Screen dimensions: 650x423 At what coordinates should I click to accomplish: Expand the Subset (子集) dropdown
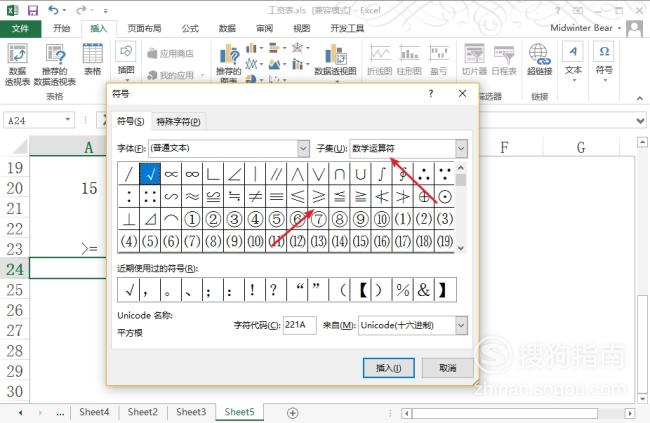(x=461, y=148)
